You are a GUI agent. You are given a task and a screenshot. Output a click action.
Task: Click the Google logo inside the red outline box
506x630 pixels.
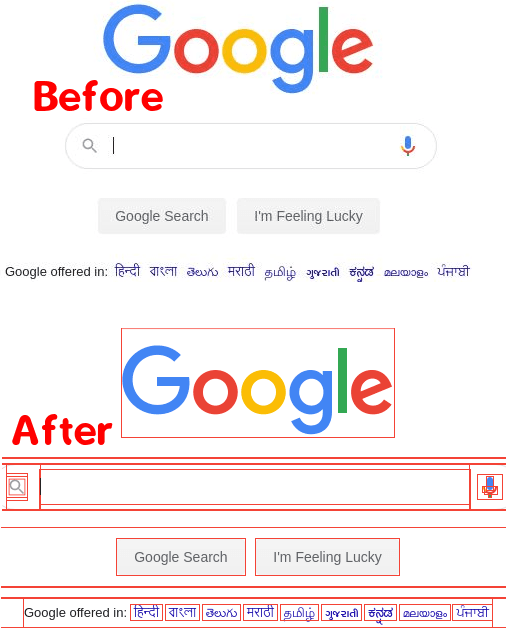pos(258,382)
